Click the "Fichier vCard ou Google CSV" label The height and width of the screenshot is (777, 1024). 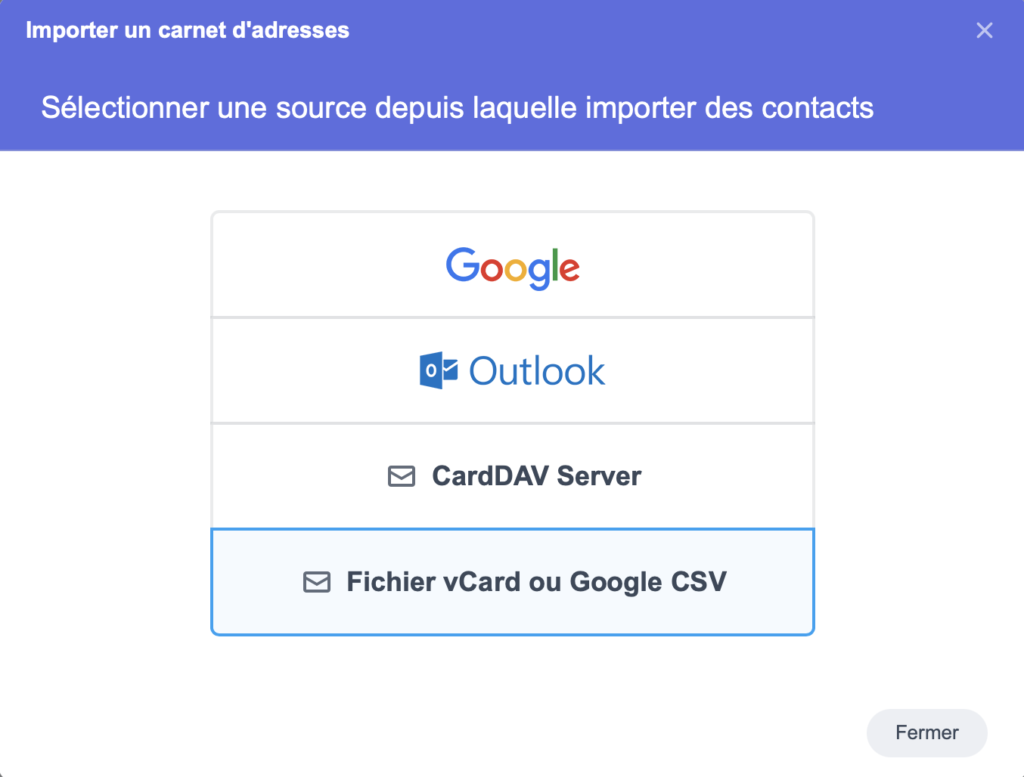(x=536, y=582)
